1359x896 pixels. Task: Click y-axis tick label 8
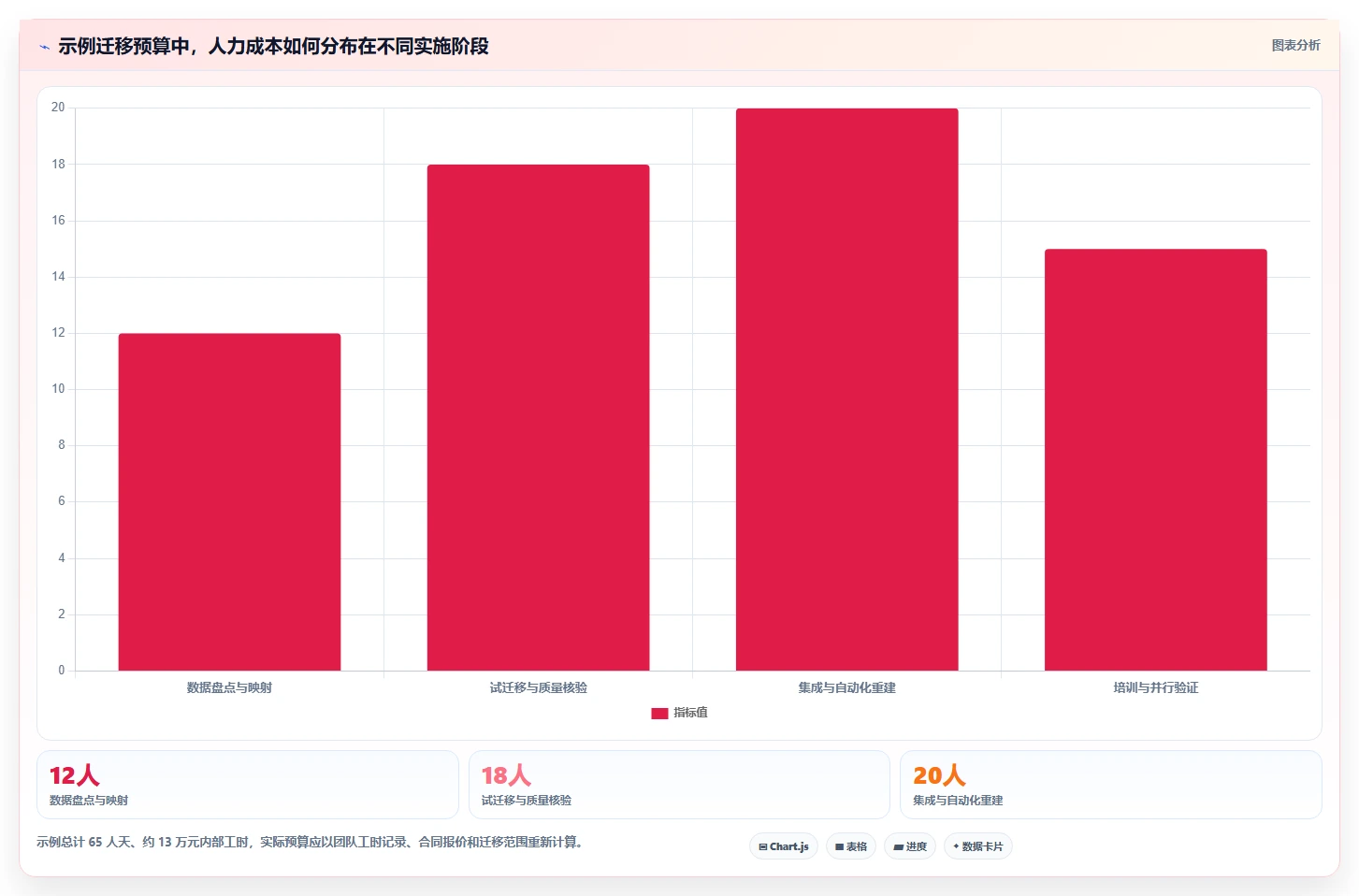[x=62, y=445]
